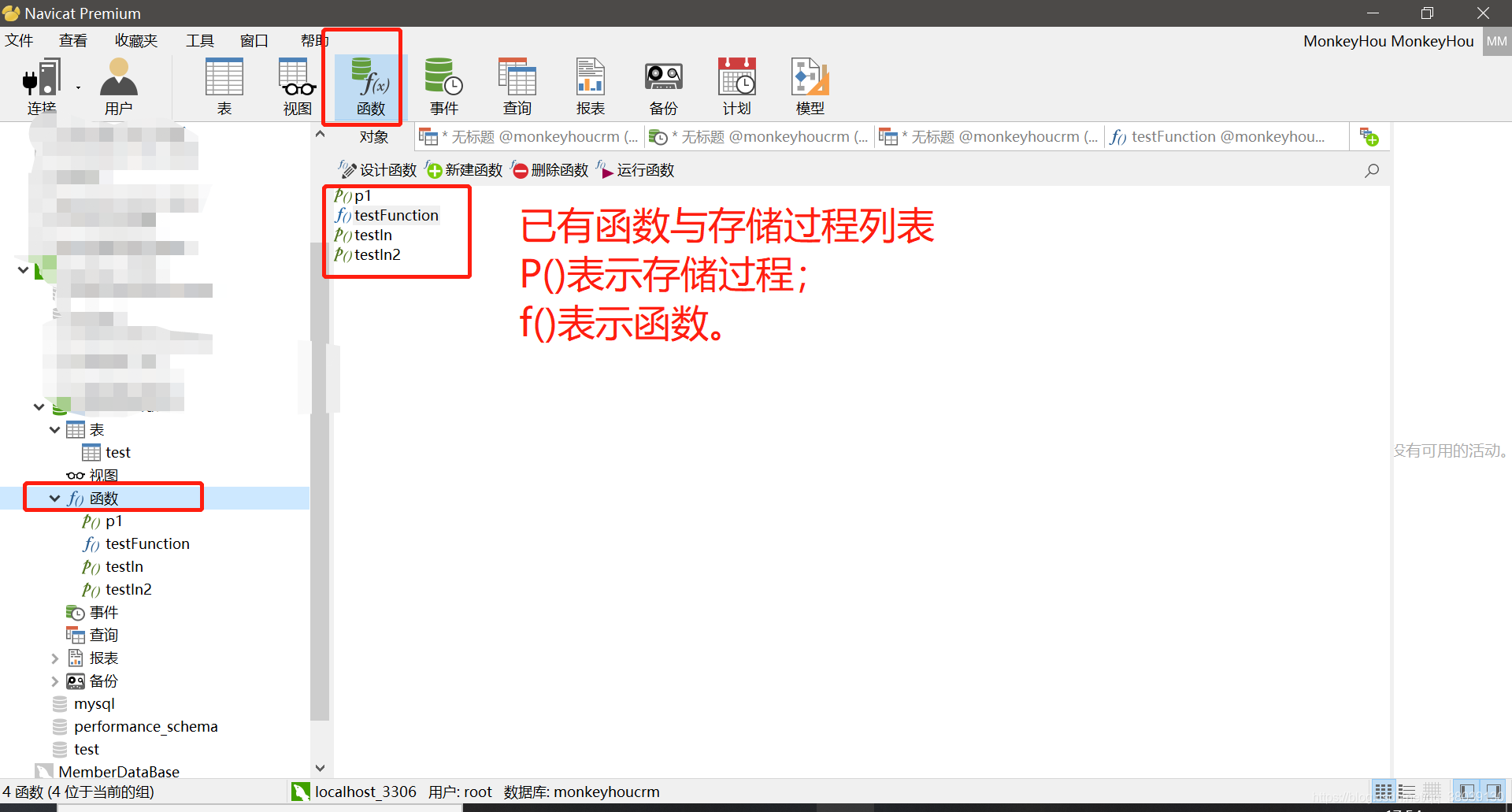This screenshot has height=812, width=1512.
Task: Select p1 in object list
Action: click(x=352, y=195)
